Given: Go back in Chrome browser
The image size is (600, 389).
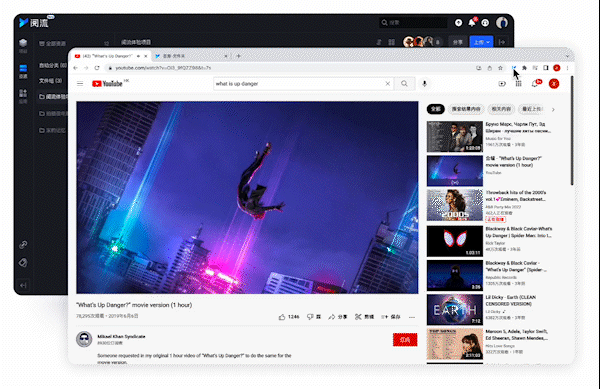Looking at the screenshot, I should [75, 68].
